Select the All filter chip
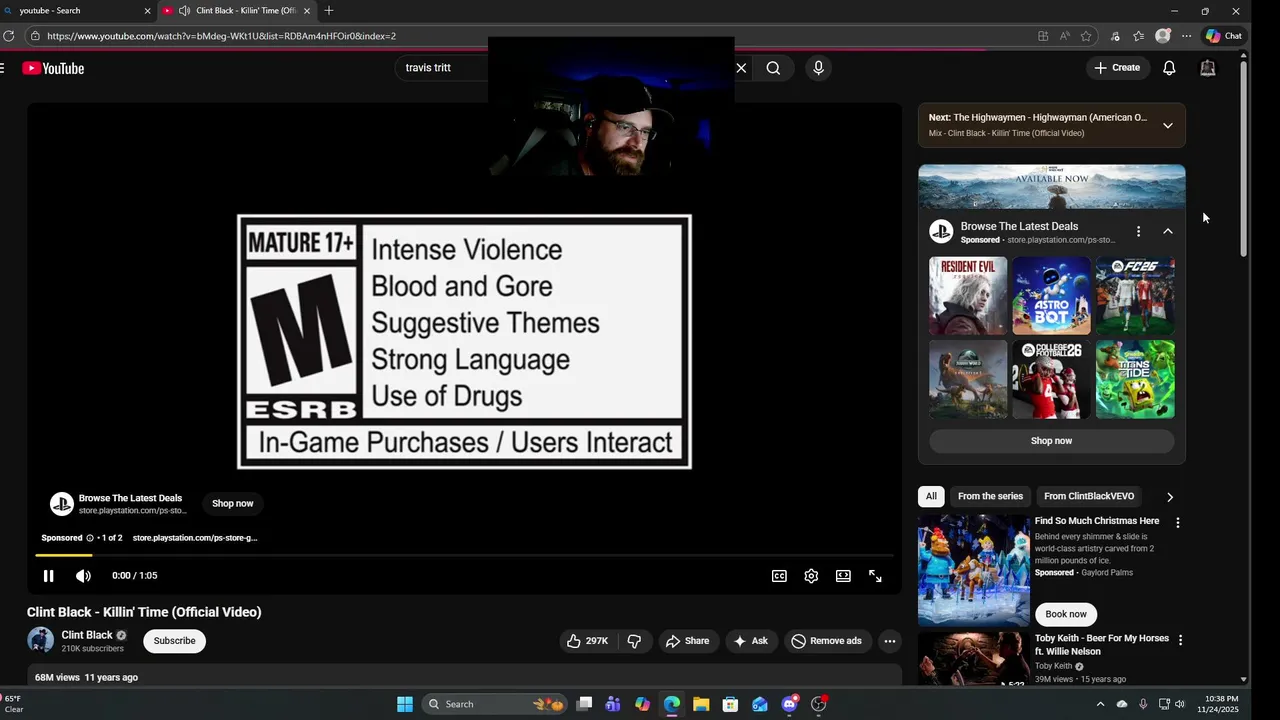 click(931, 496)
